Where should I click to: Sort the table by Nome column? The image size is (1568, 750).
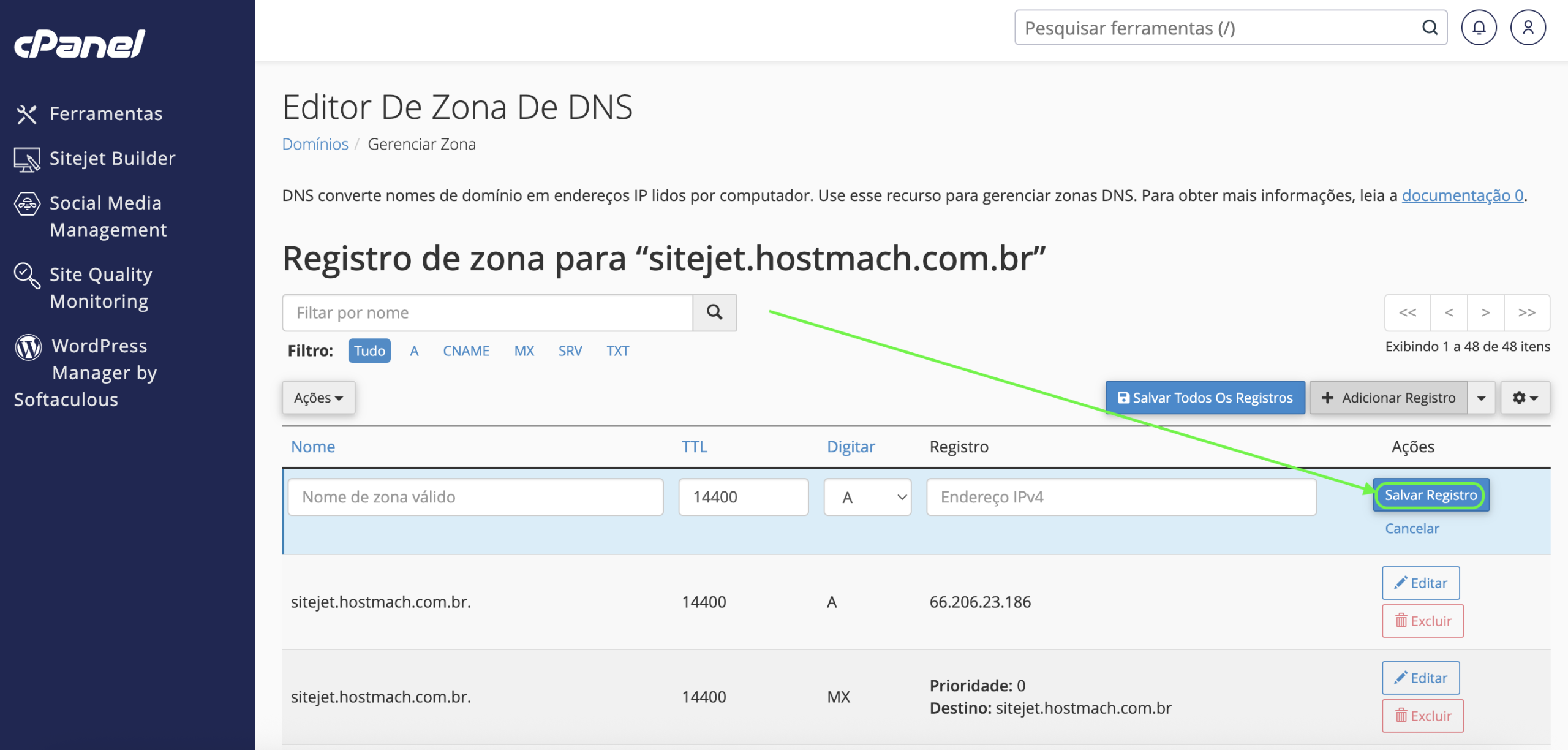coord(313,447)
